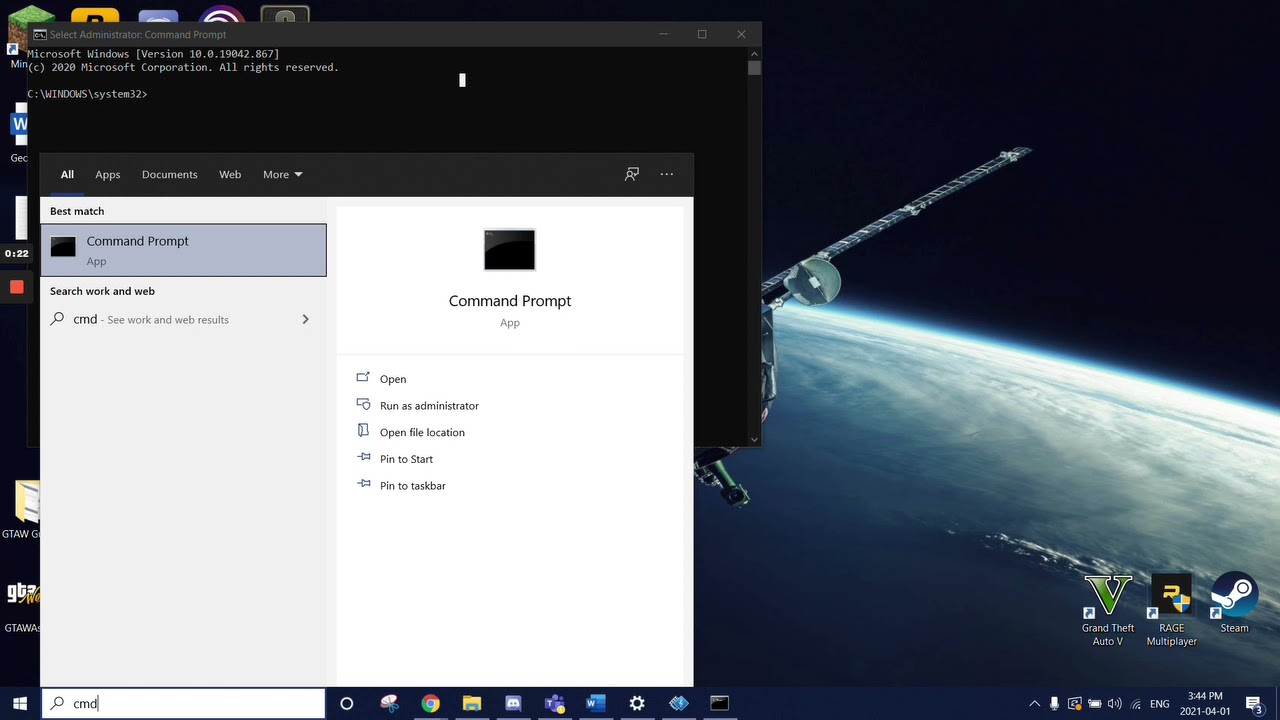Open the blue diamond taskbar app
Screen dimensions: 1280x720
[x=679, y=704]
